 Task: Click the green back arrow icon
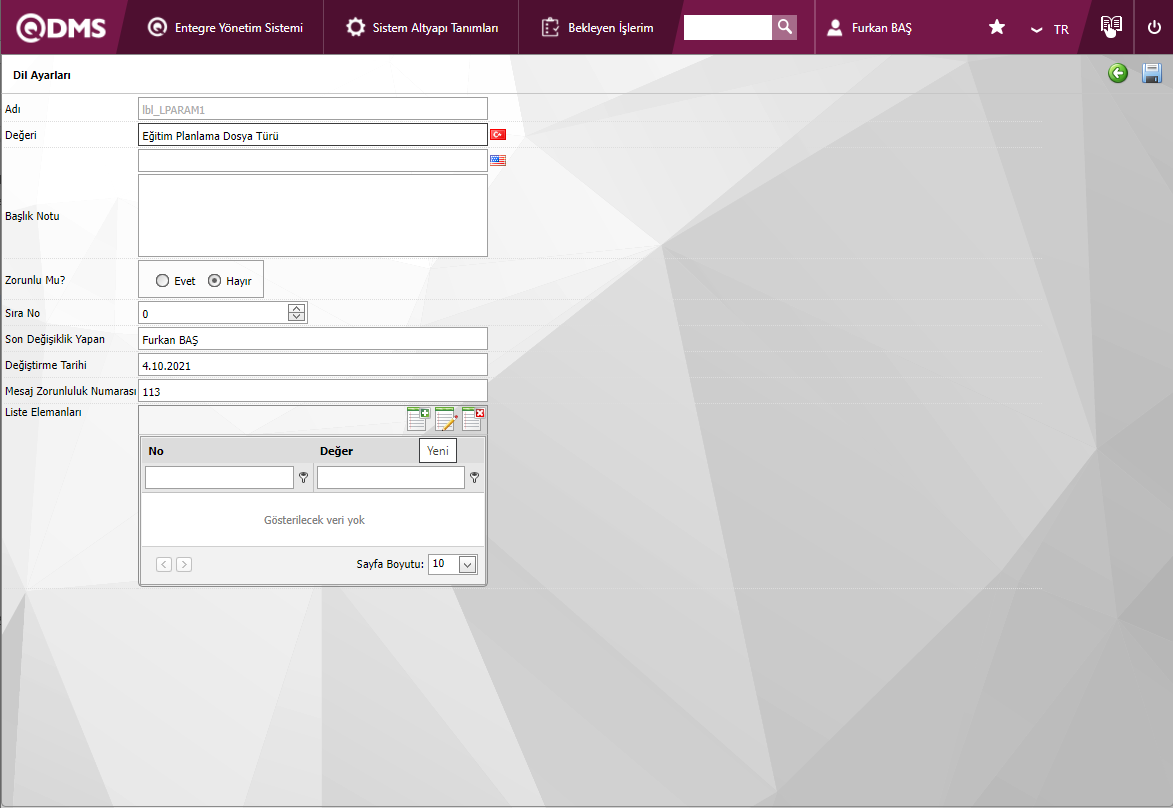click(x=1118, y=73)
